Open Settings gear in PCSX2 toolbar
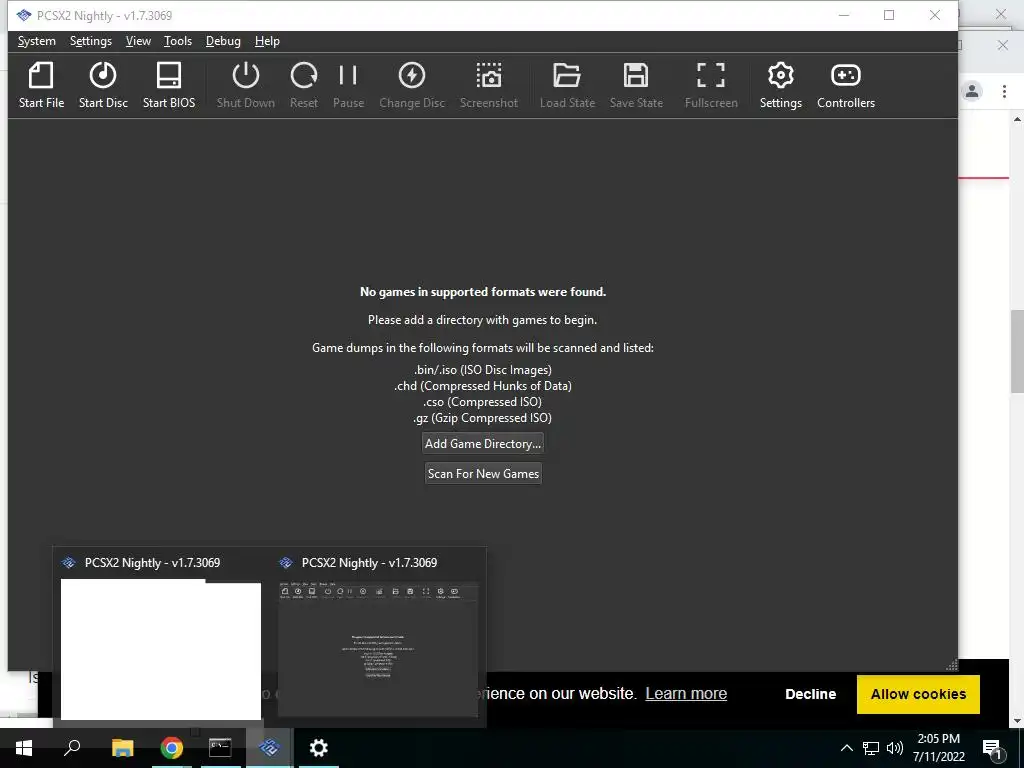 tap(780, 85)
